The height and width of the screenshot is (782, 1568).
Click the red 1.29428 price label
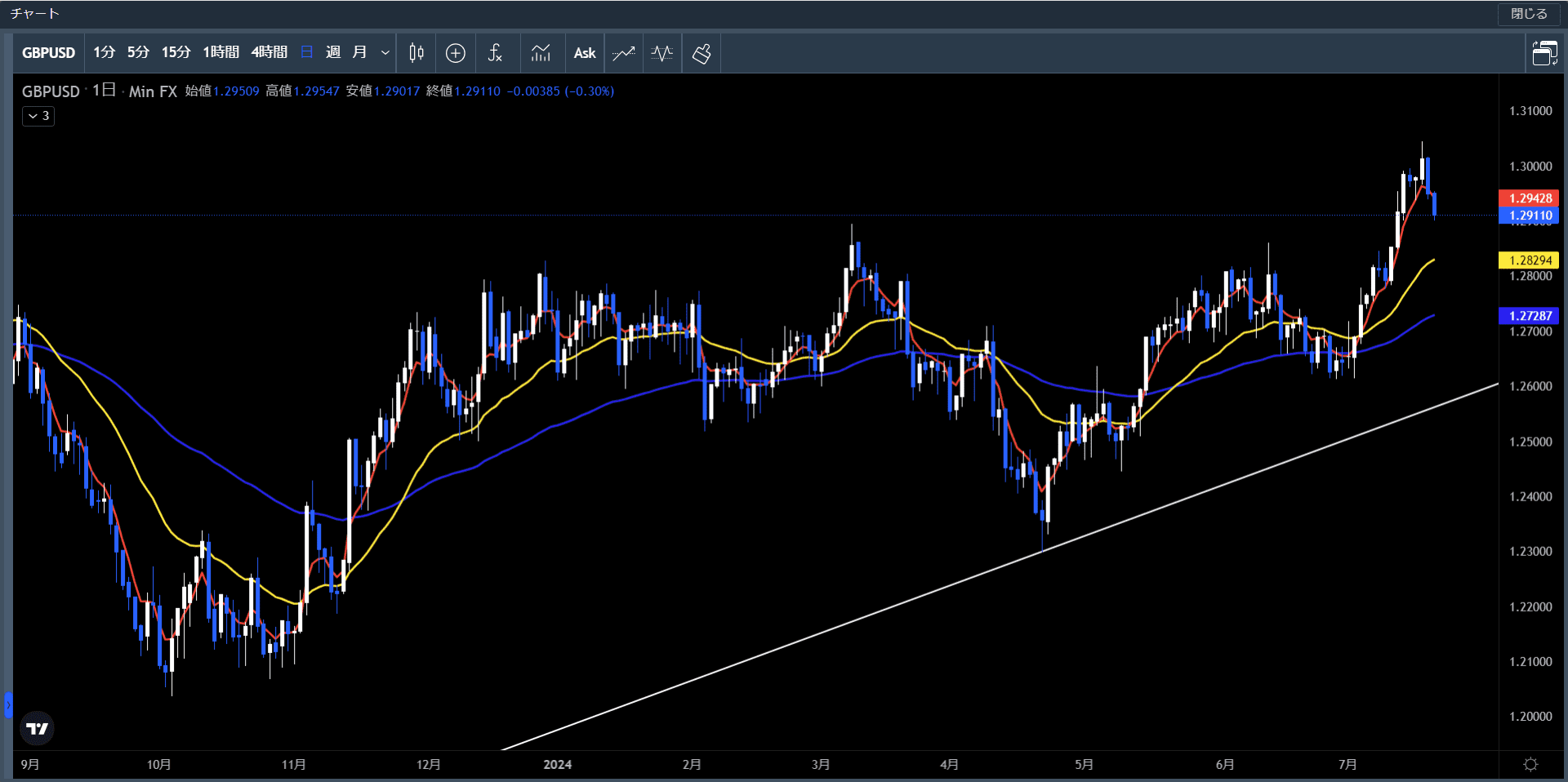pyautogui.click(x=1529, y=198)
